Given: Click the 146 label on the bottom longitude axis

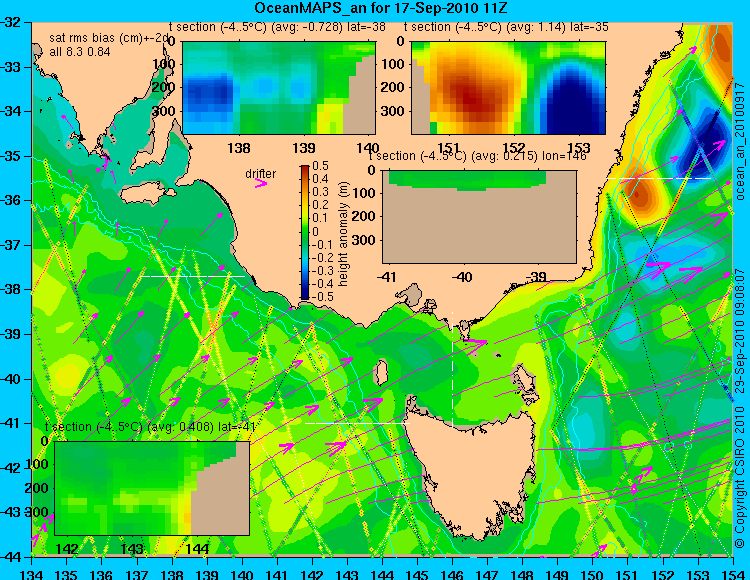Looking at the screenshot, I should 452,574.
